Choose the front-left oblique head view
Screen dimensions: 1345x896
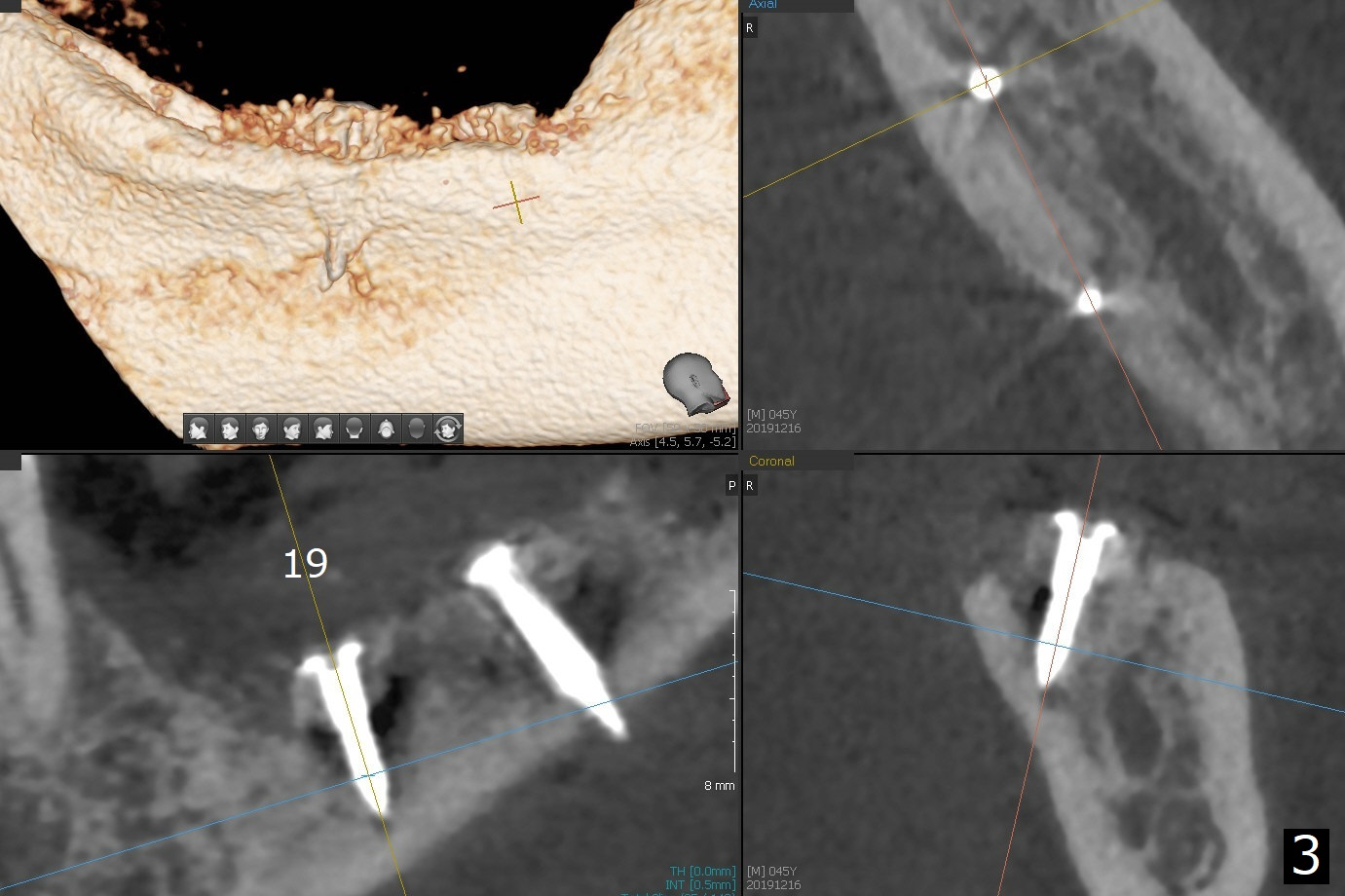pos(230,429)
